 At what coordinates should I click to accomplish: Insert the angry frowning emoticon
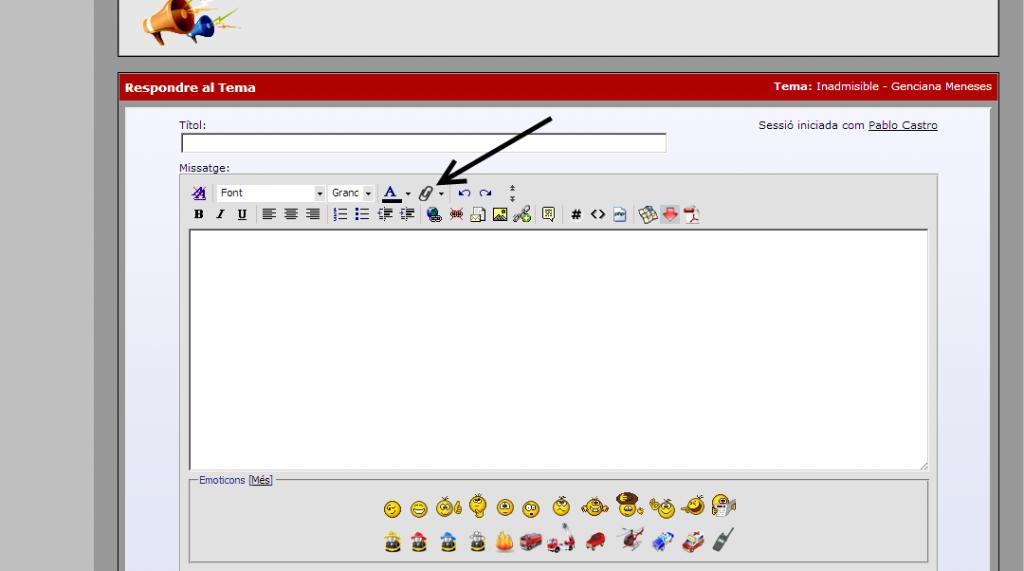[561, 506]
